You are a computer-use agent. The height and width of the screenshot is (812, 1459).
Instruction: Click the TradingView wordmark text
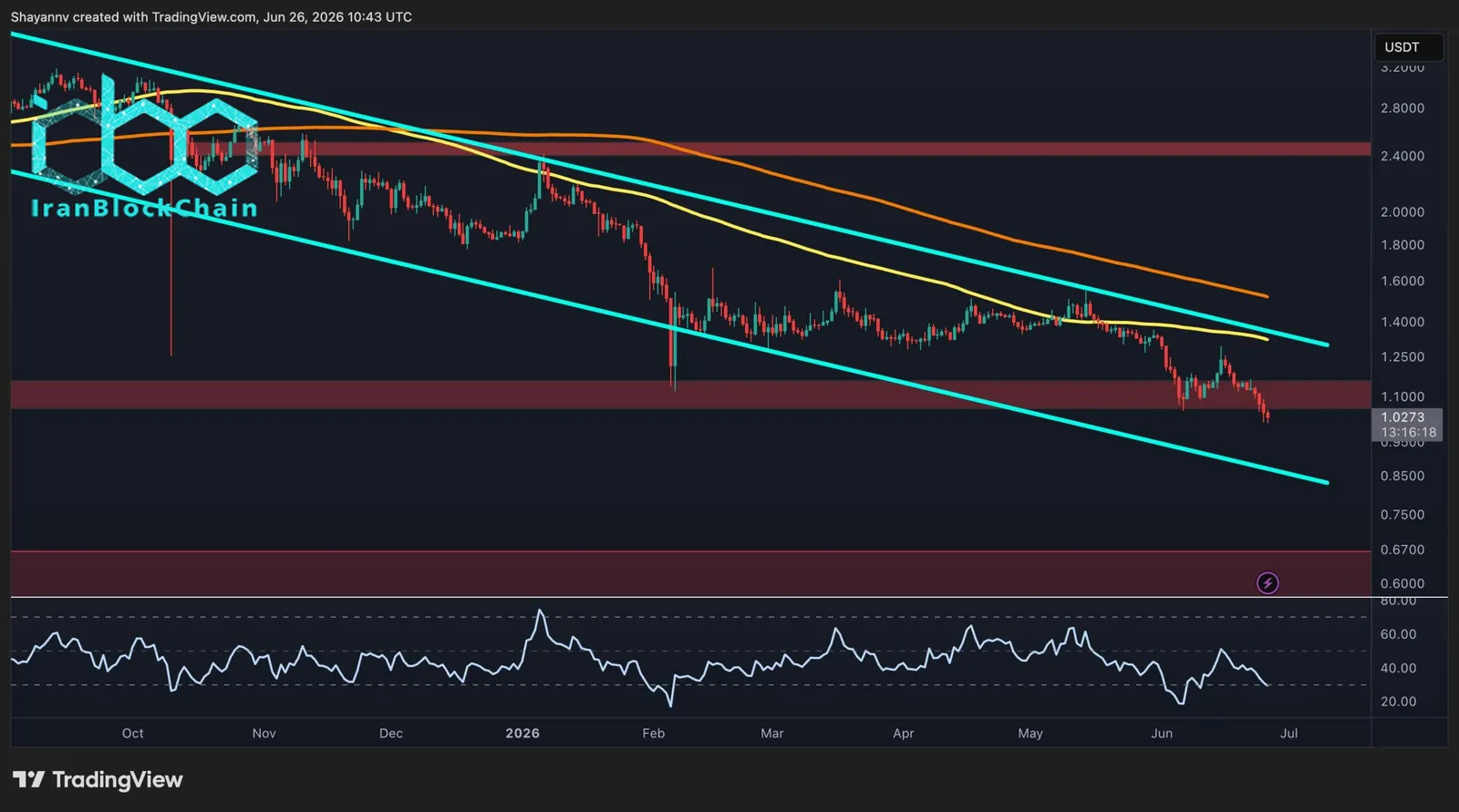[118, 780]
